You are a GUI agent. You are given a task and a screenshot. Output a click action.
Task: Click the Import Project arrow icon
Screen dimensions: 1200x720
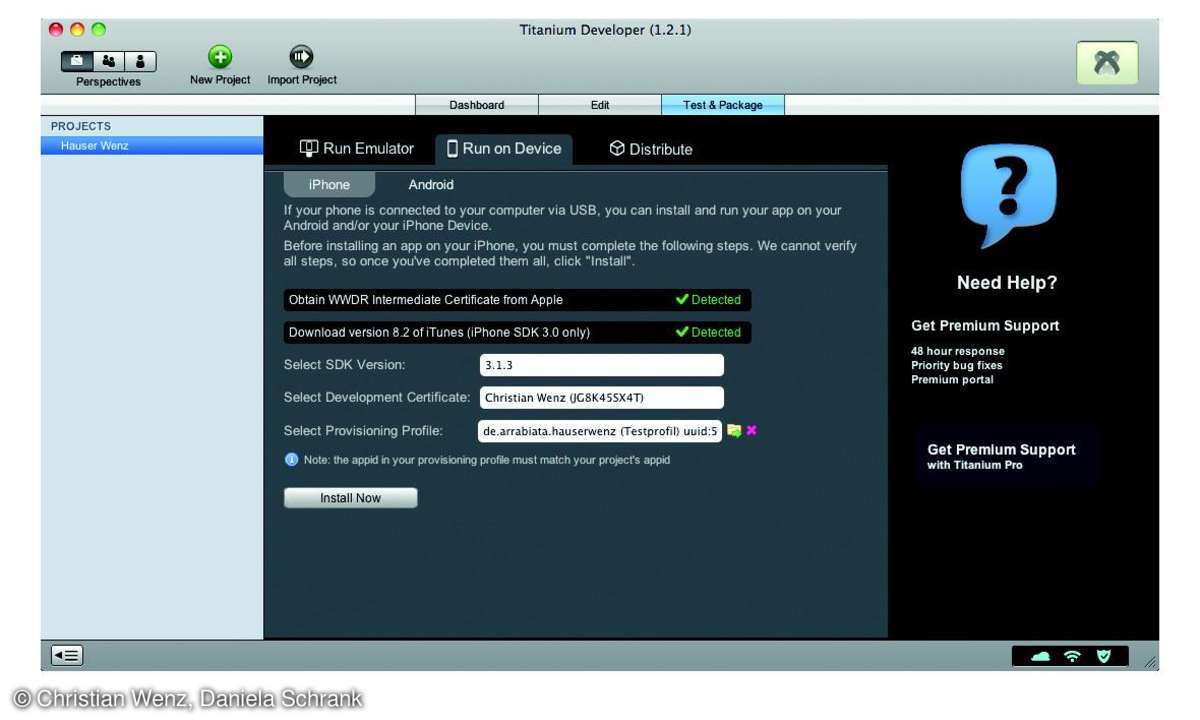click(x=301, y=56)
